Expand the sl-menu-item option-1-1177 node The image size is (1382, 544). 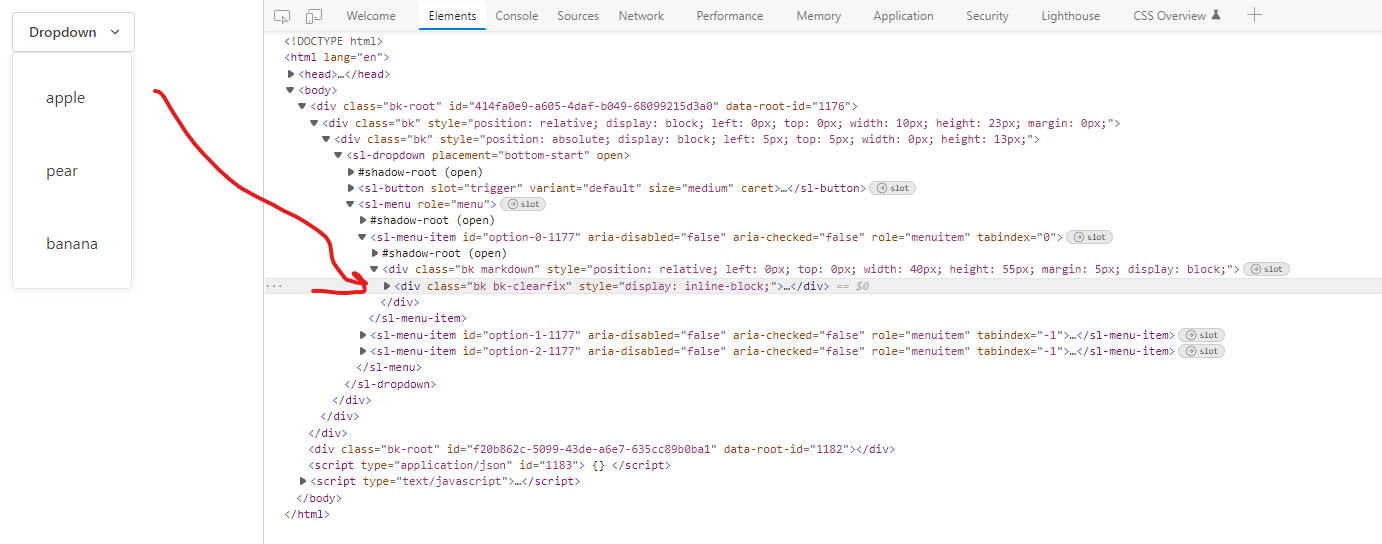pyautogui.click(x=363, y=335)
